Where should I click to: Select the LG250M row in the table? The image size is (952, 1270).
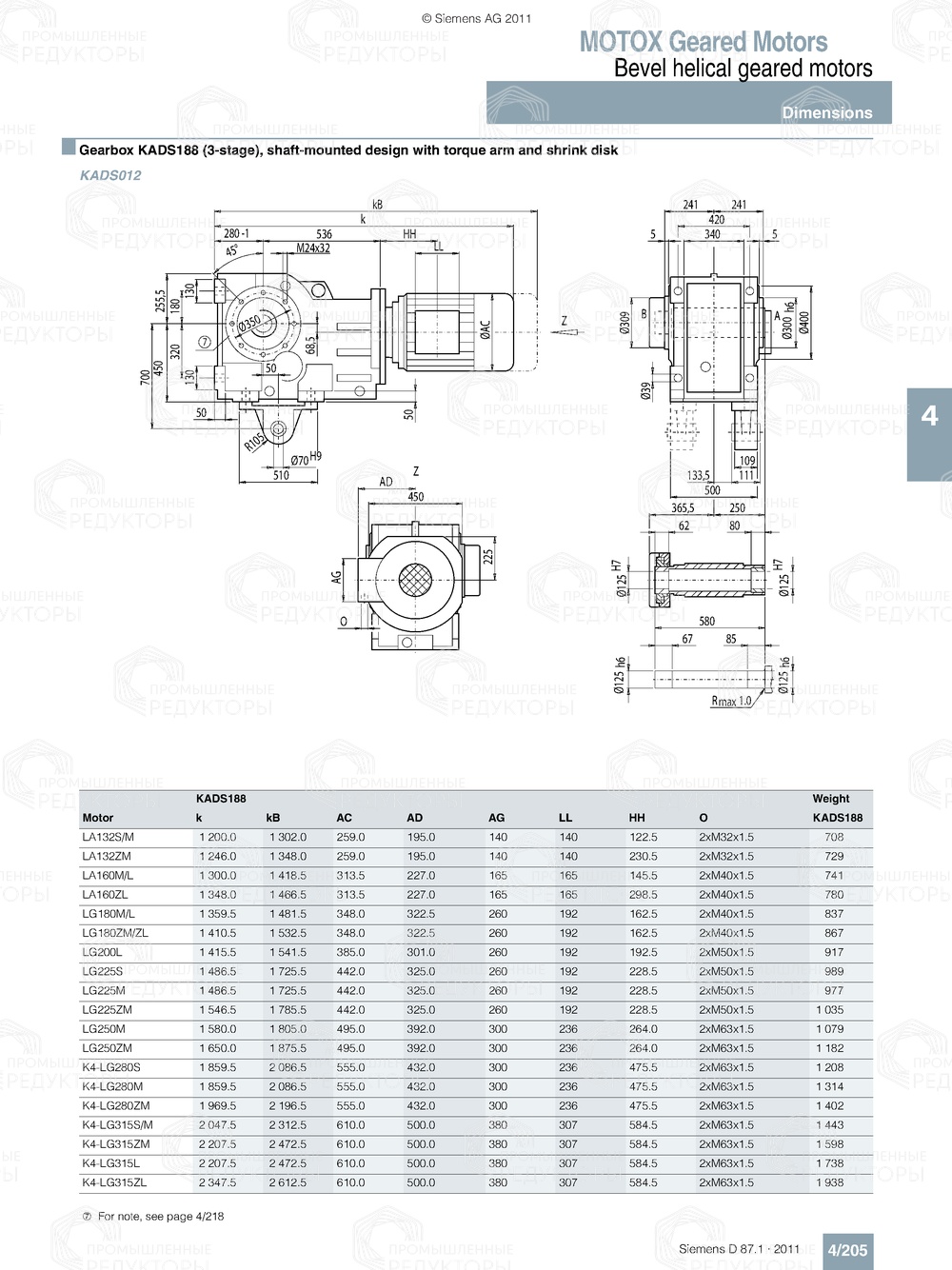105,1029
